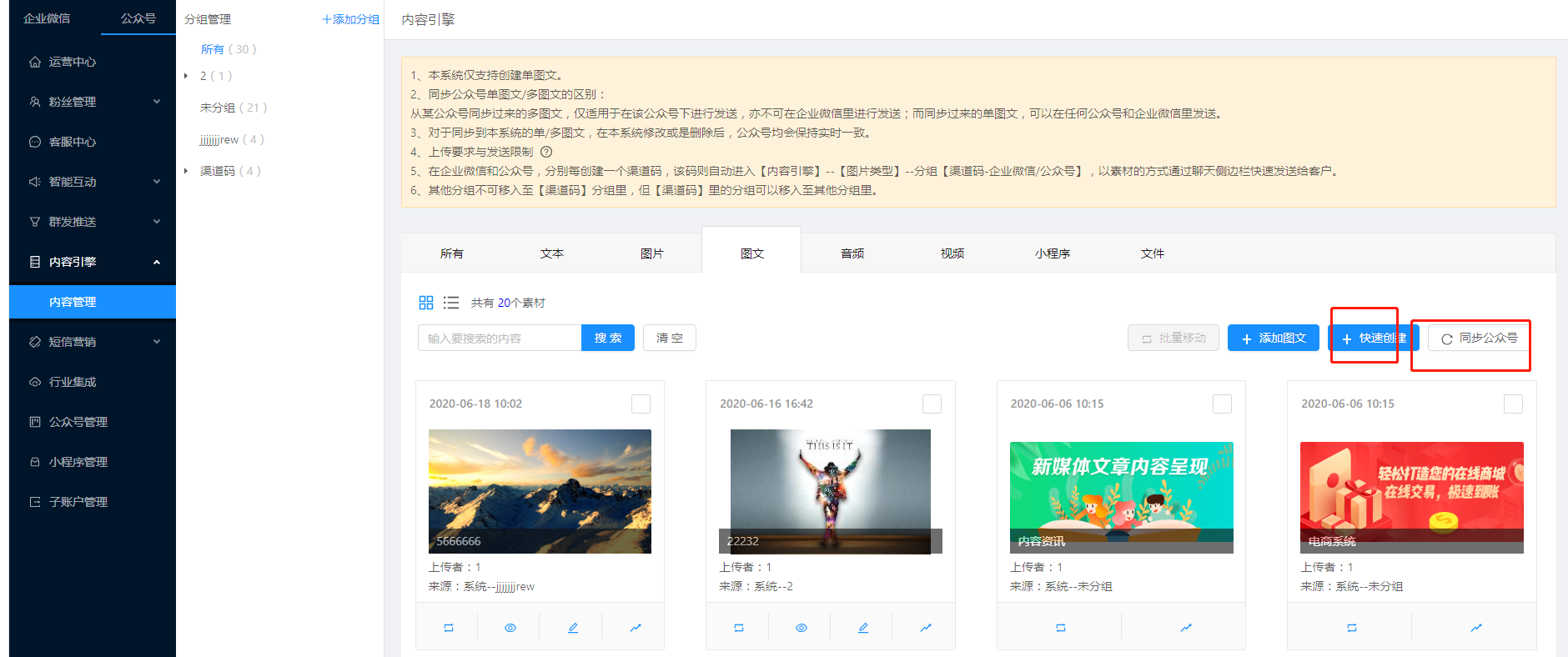Switch to 文本 tab
The height and width of the screenshot is (657, 1568).
(551, 253)
